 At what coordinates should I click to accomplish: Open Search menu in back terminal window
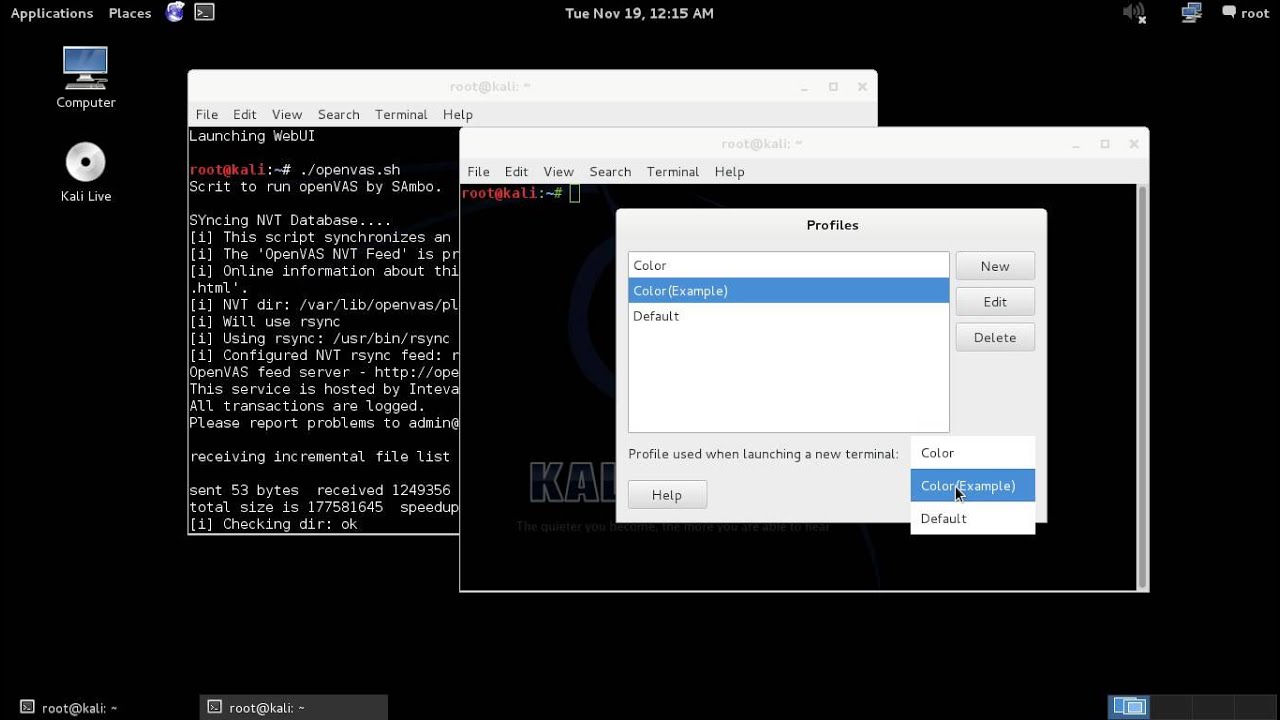(338, 114)
